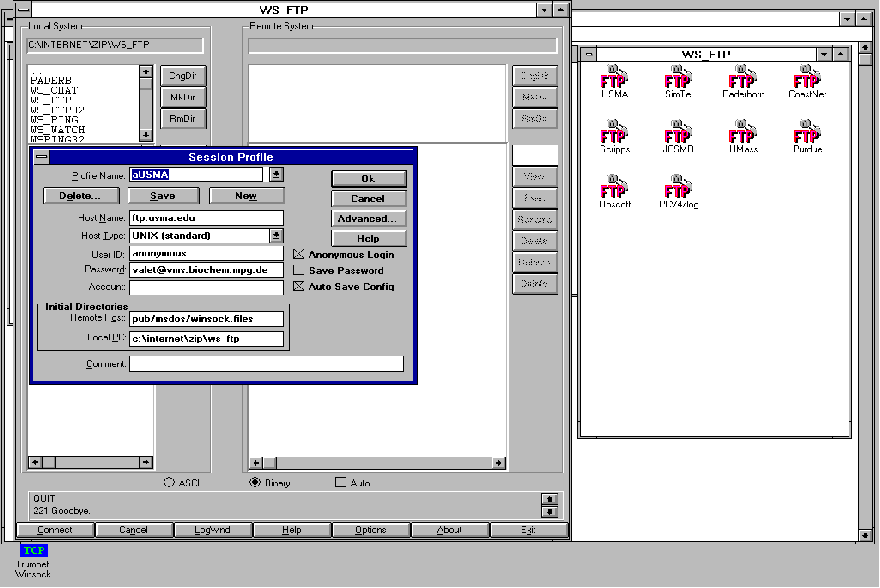
Task: Select the ASCII transfer mode radio button
Action: 169,483
